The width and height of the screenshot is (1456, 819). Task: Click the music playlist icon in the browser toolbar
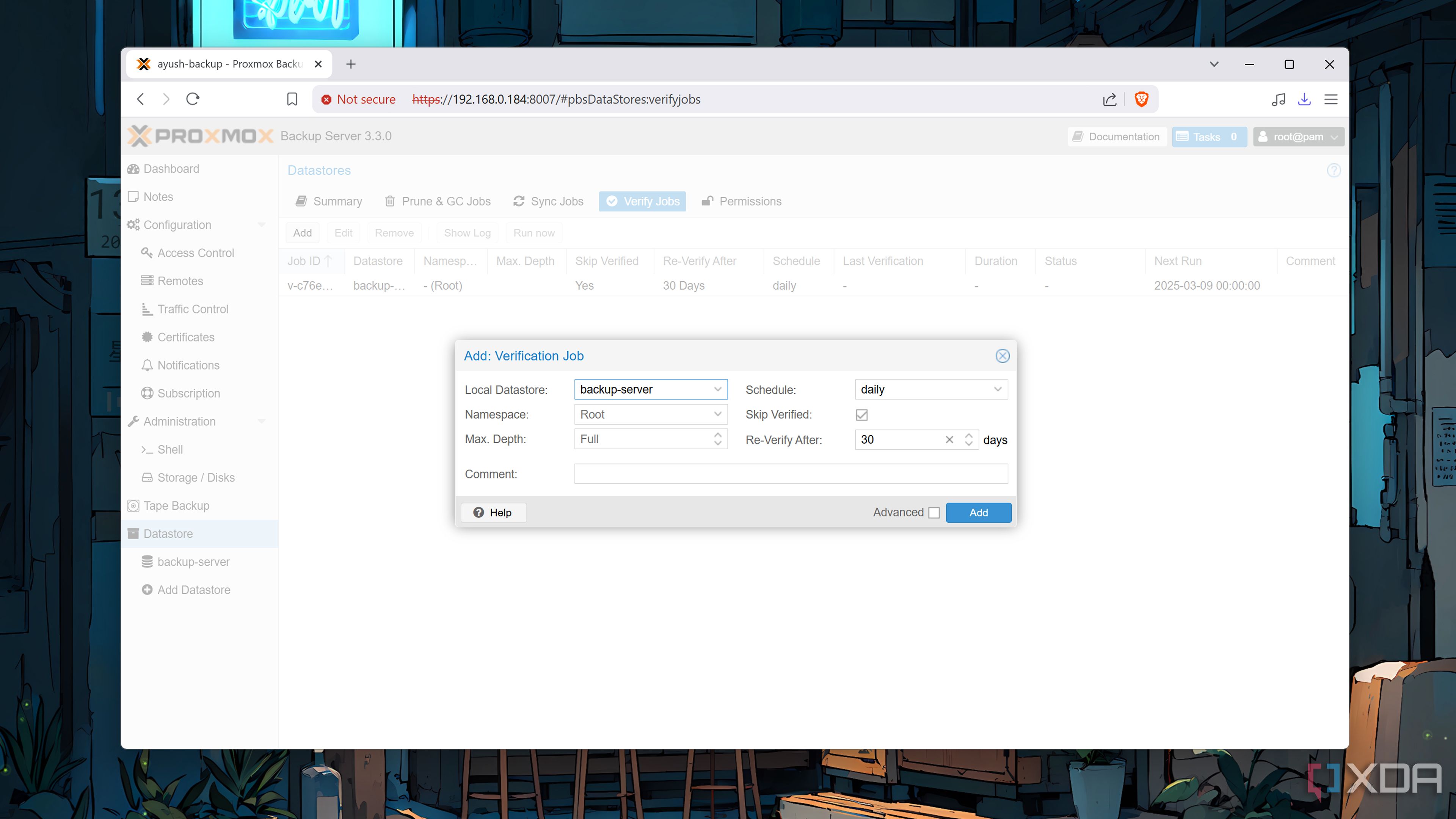(x=1278, y=99)
